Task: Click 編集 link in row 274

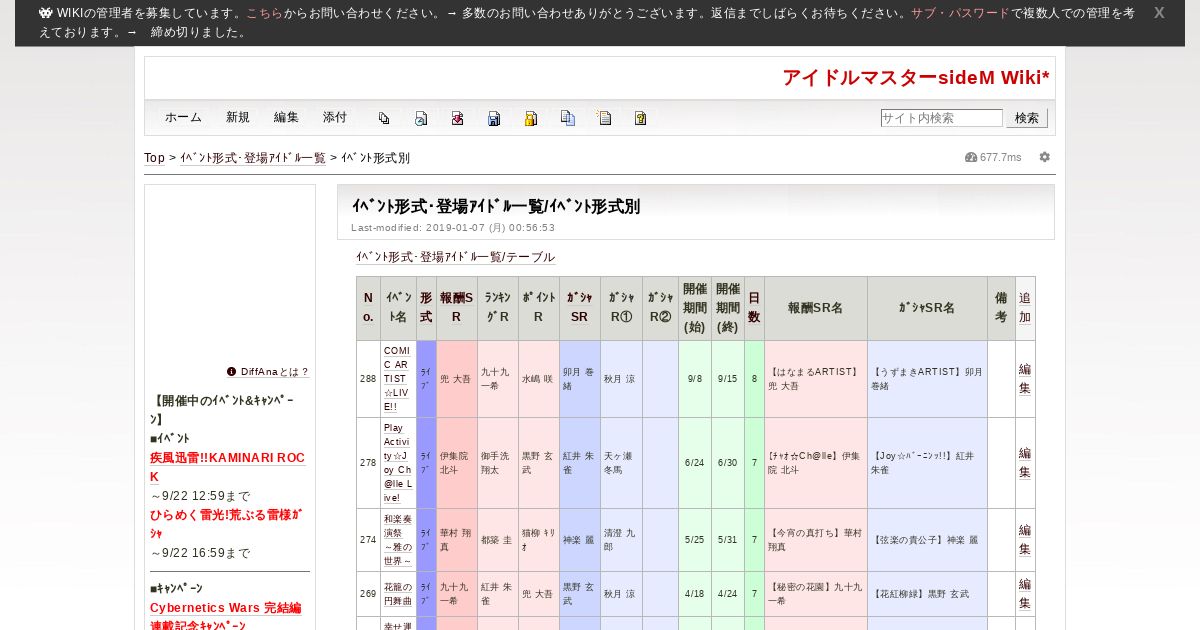Action: point(1025,540)
